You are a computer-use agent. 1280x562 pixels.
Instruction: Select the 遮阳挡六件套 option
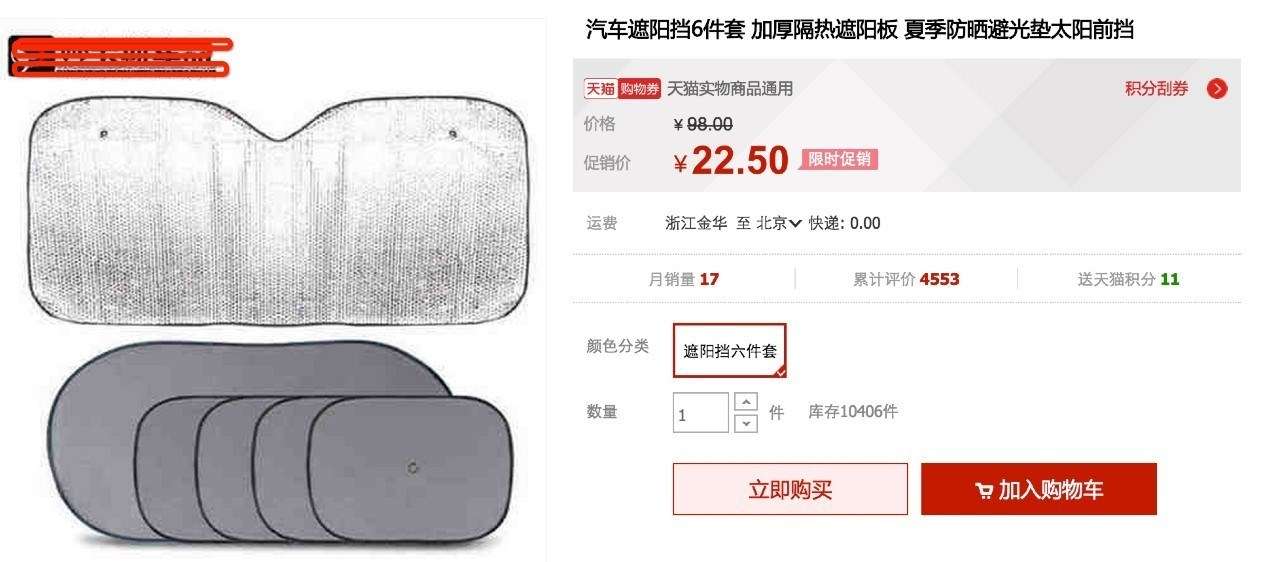point(730,351)
